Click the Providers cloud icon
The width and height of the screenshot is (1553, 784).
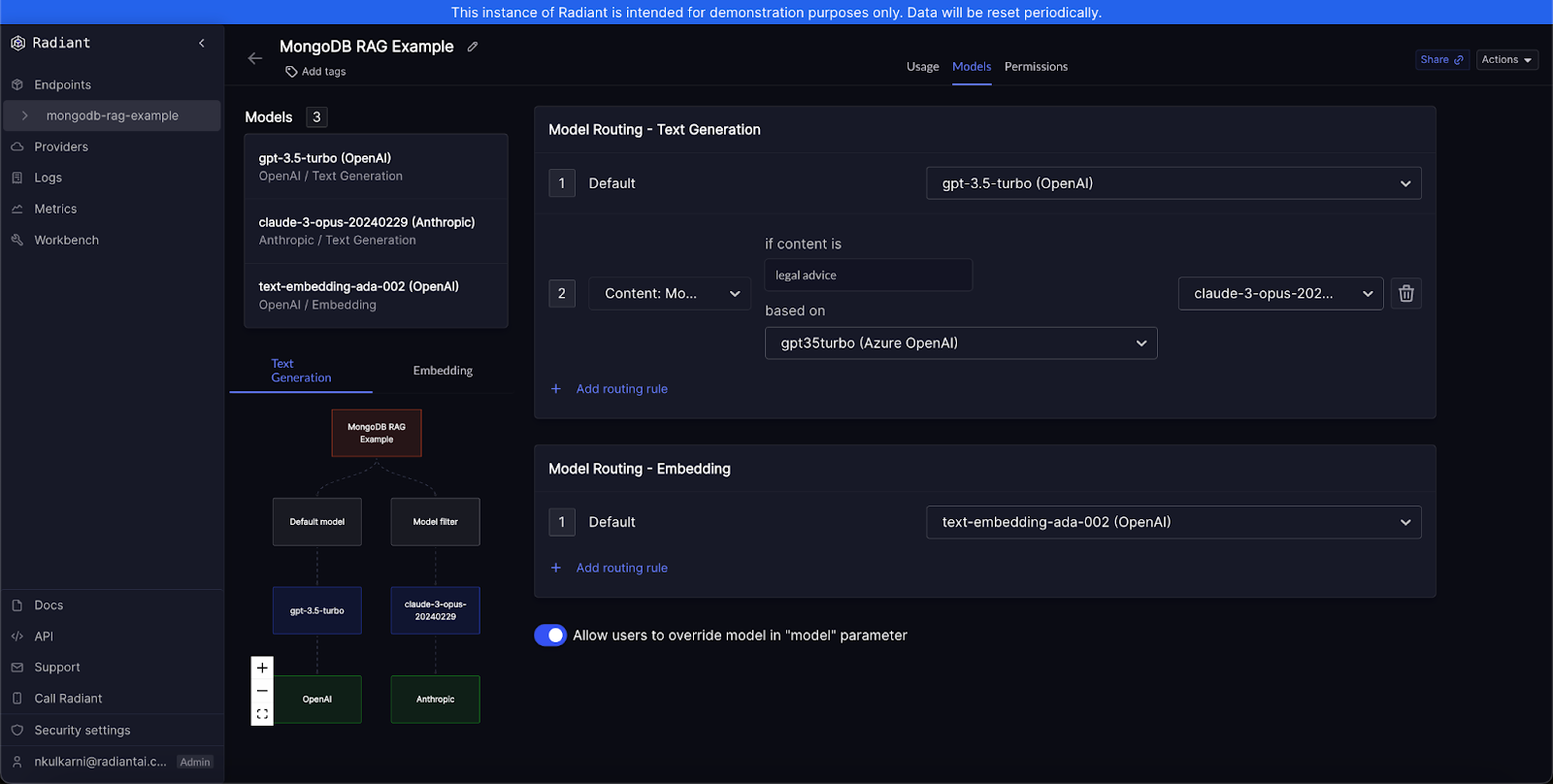coord(17,147)
